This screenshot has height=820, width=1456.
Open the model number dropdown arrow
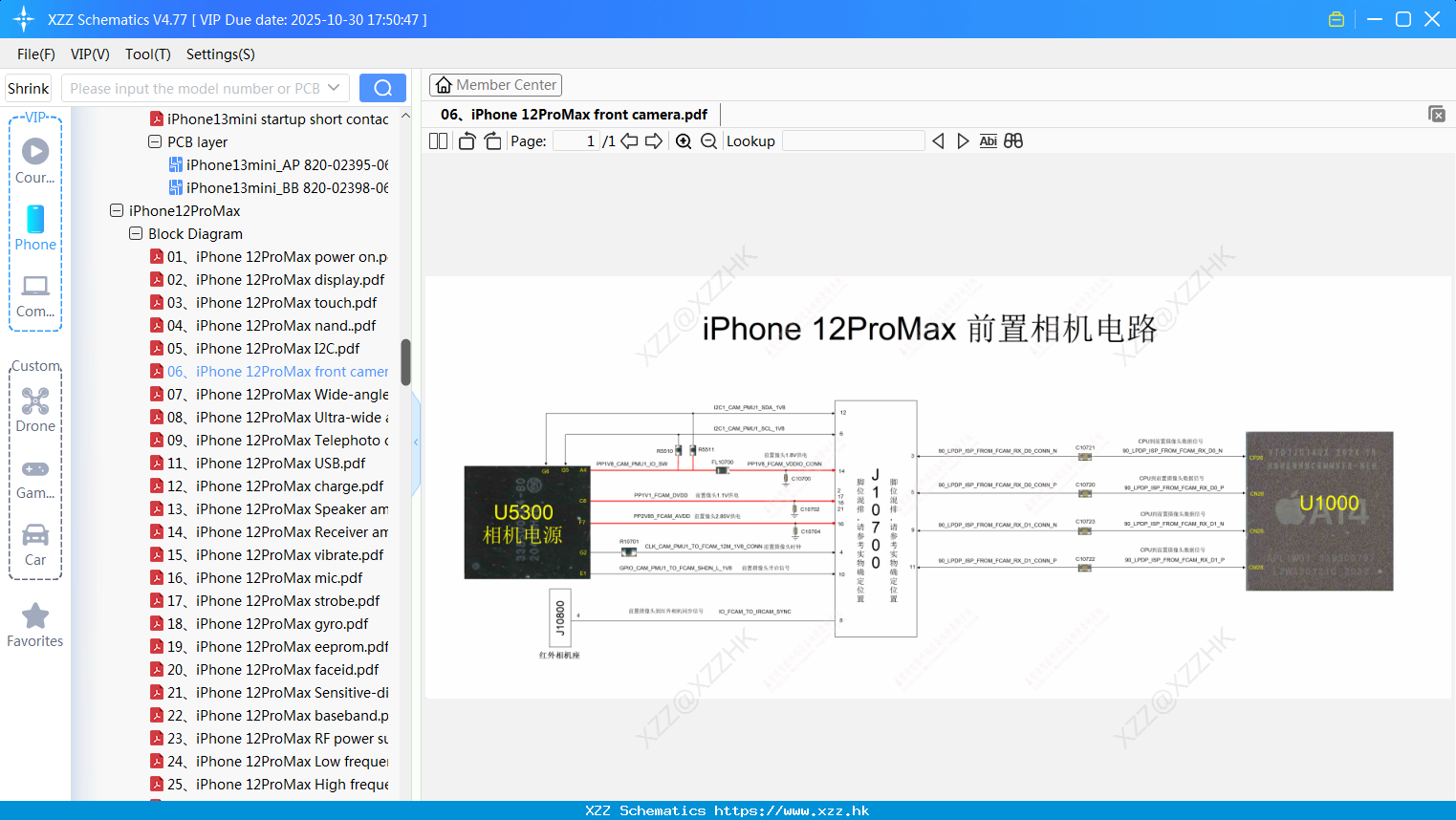[x=334, y=88]
